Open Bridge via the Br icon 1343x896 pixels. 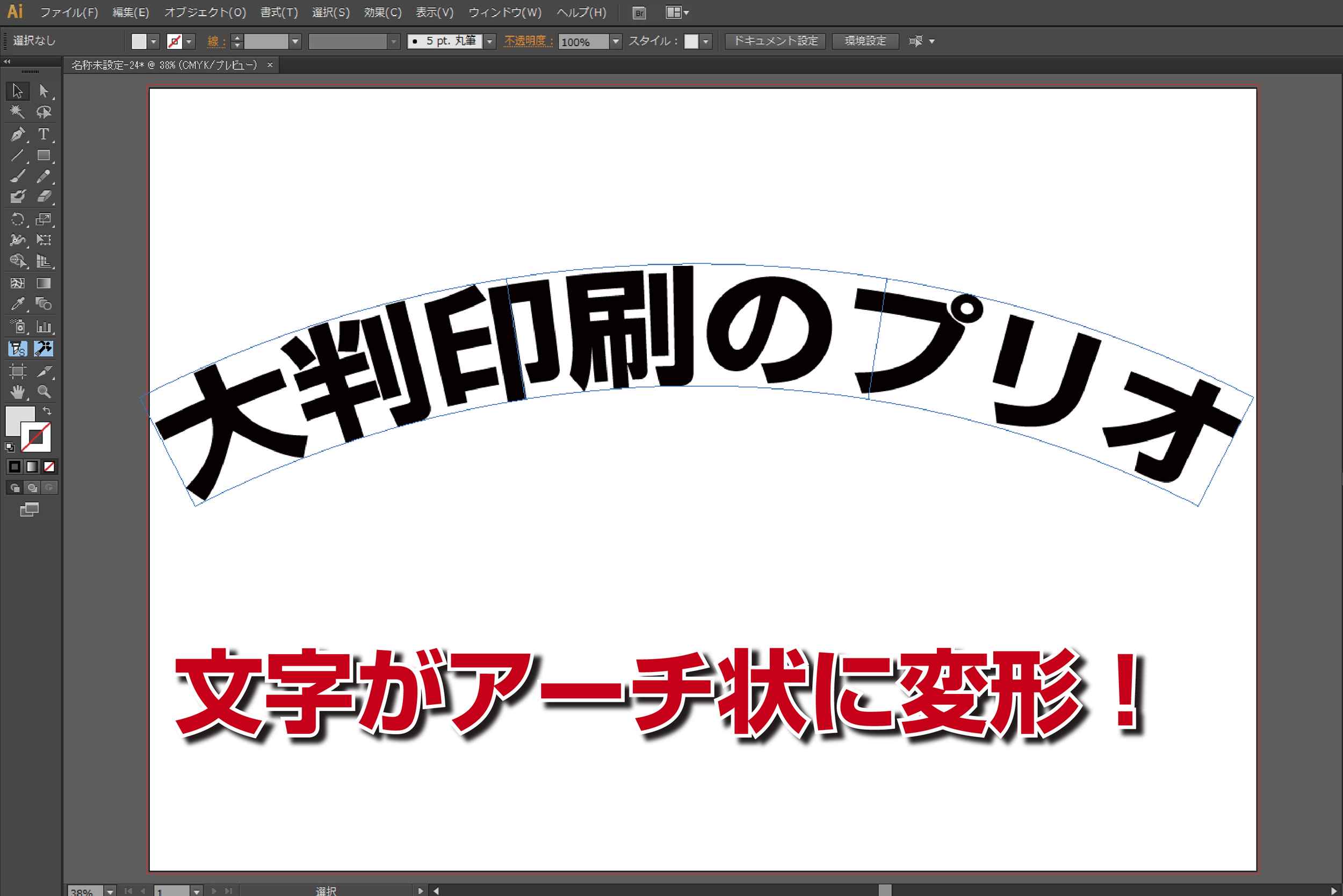[x=639, y=12]
